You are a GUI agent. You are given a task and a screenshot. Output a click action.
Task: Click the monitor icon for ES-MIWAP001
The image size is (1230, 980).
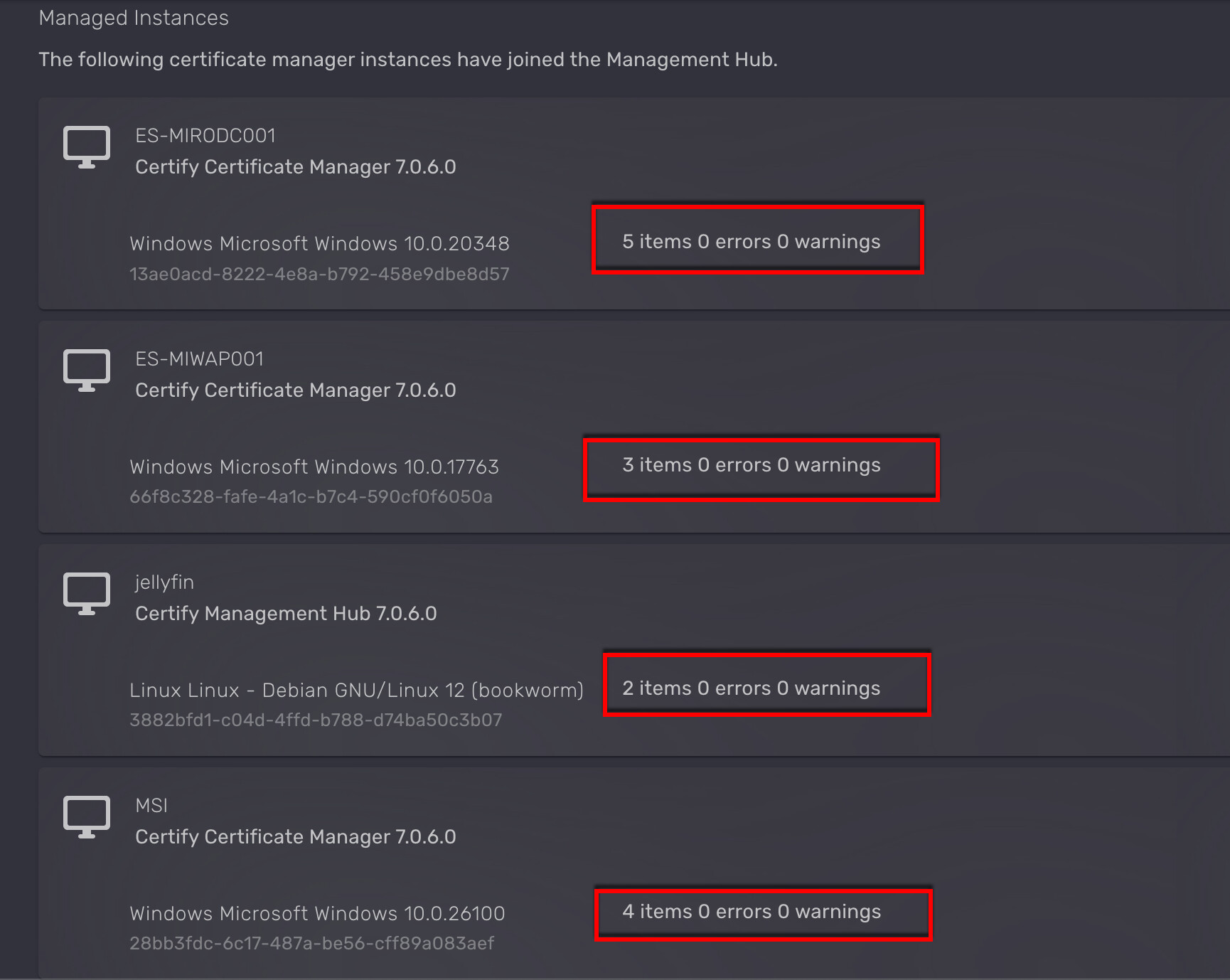[87, 370]
